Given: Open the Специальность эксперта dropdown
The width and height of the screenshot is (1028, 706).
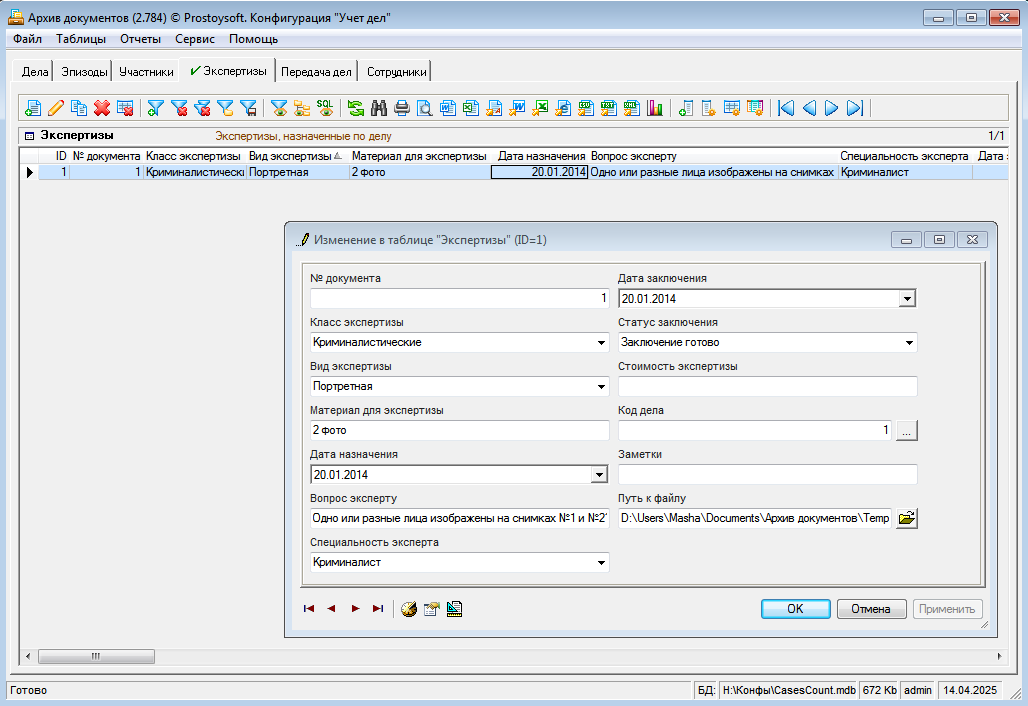Looking at the screenshot, I should tap(601, 563).
